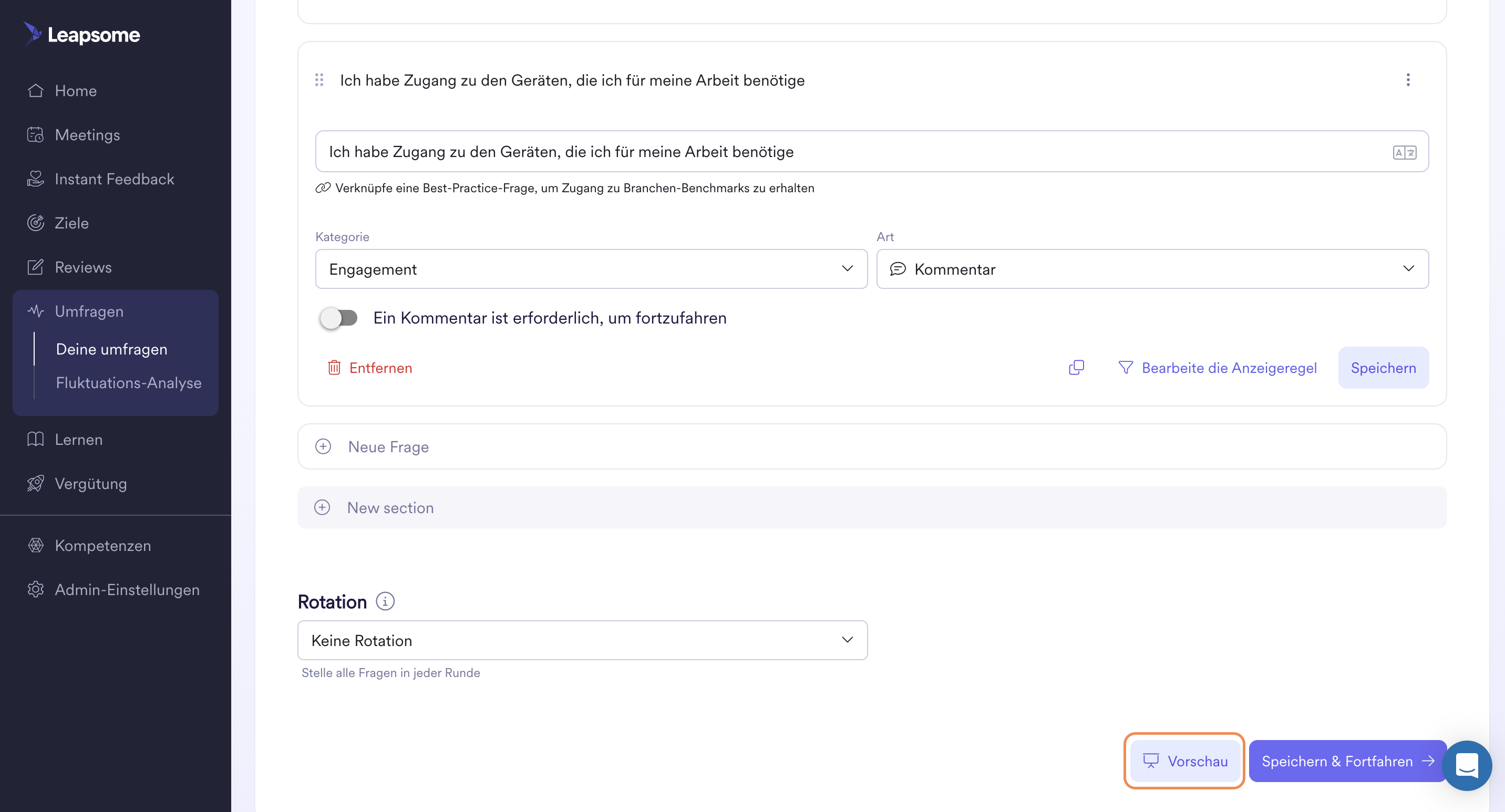Click the duplicate question icon
The image size is (1505, 812).
[1076, 368]
